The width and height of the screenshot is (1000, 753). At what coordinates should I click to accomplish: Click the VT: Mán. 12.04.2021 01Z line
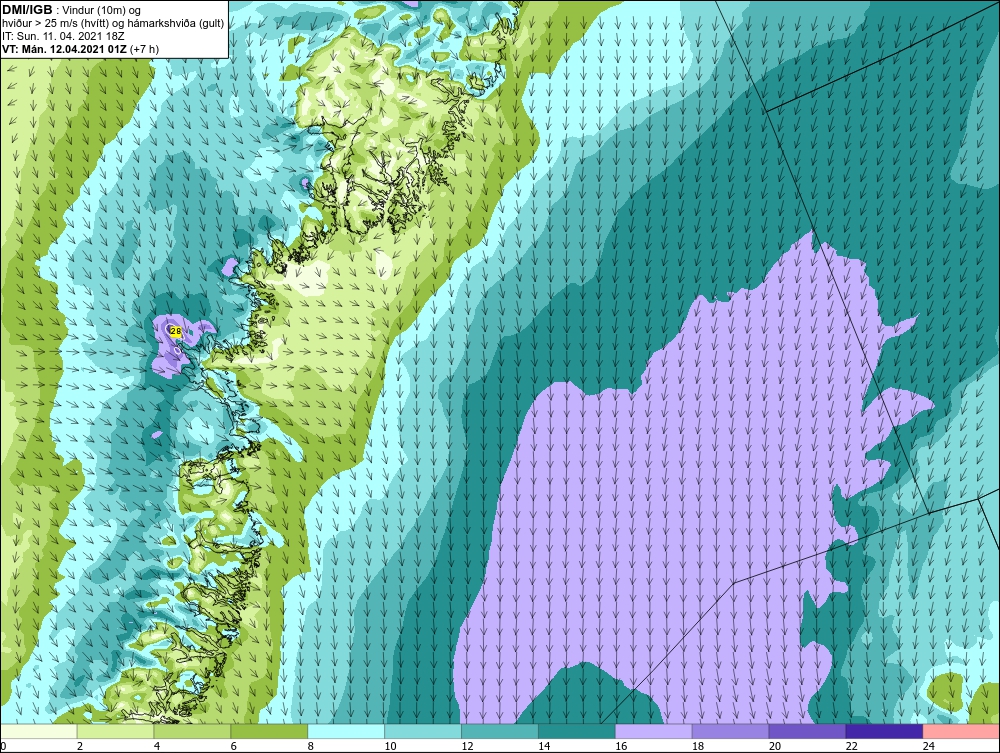click(x=80, y=49)
